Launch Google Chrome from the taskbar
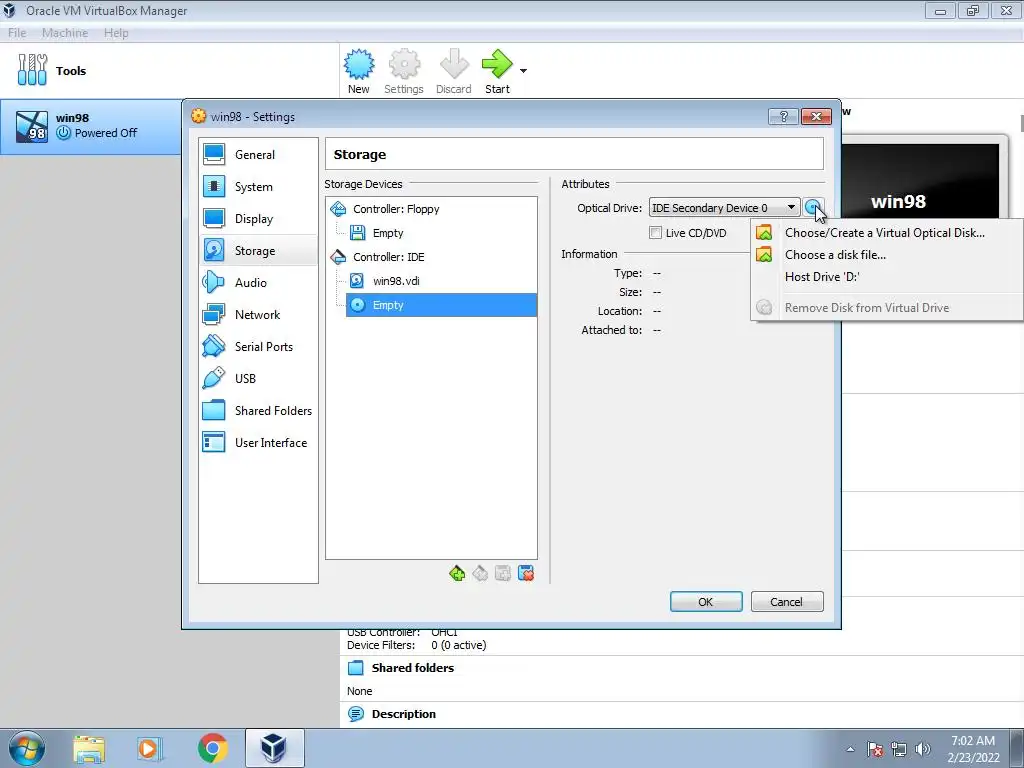The height and width of the screenshot is (768, 1024). pyautogui.click(x=212, y=748)
